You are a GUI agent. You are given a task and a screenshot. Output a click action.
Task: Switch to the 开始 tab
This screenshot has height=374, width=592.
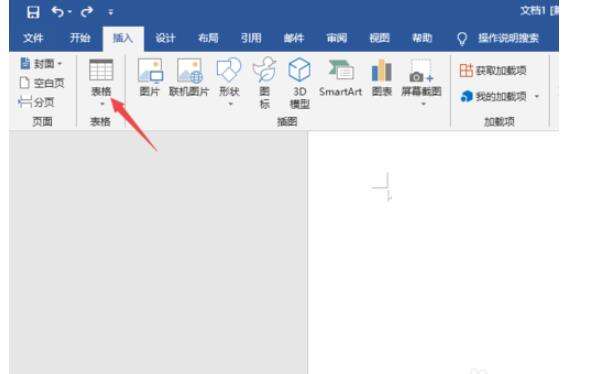tap(80, 38)
